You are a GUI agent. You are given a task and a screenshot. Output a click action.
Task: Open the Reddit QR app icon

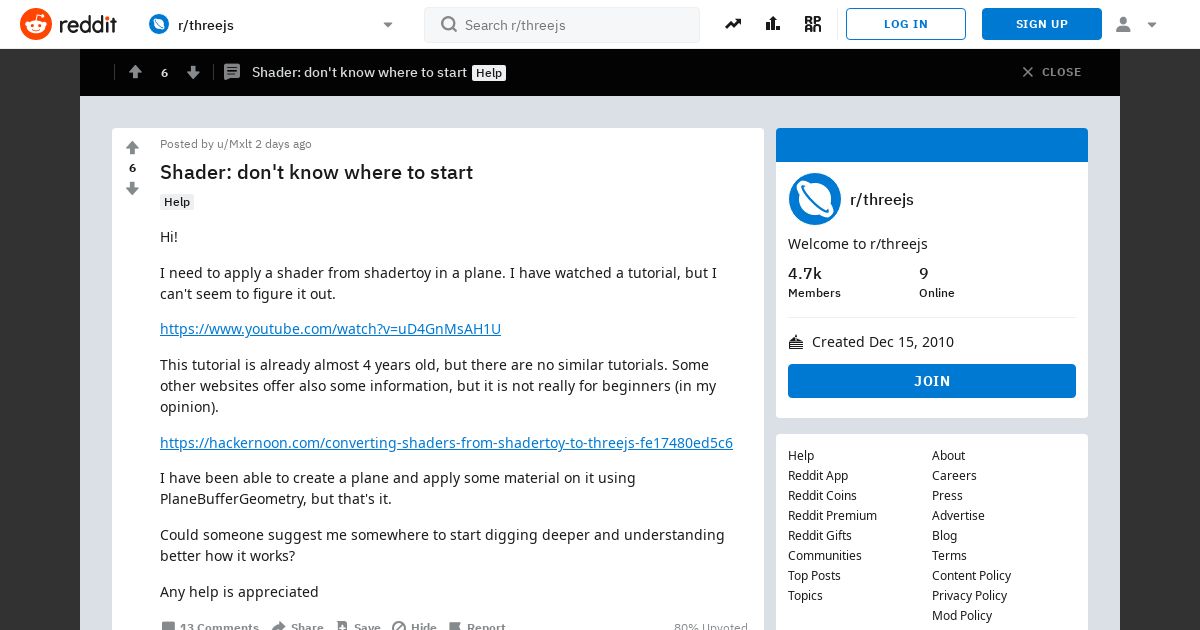tap(812, 24)
